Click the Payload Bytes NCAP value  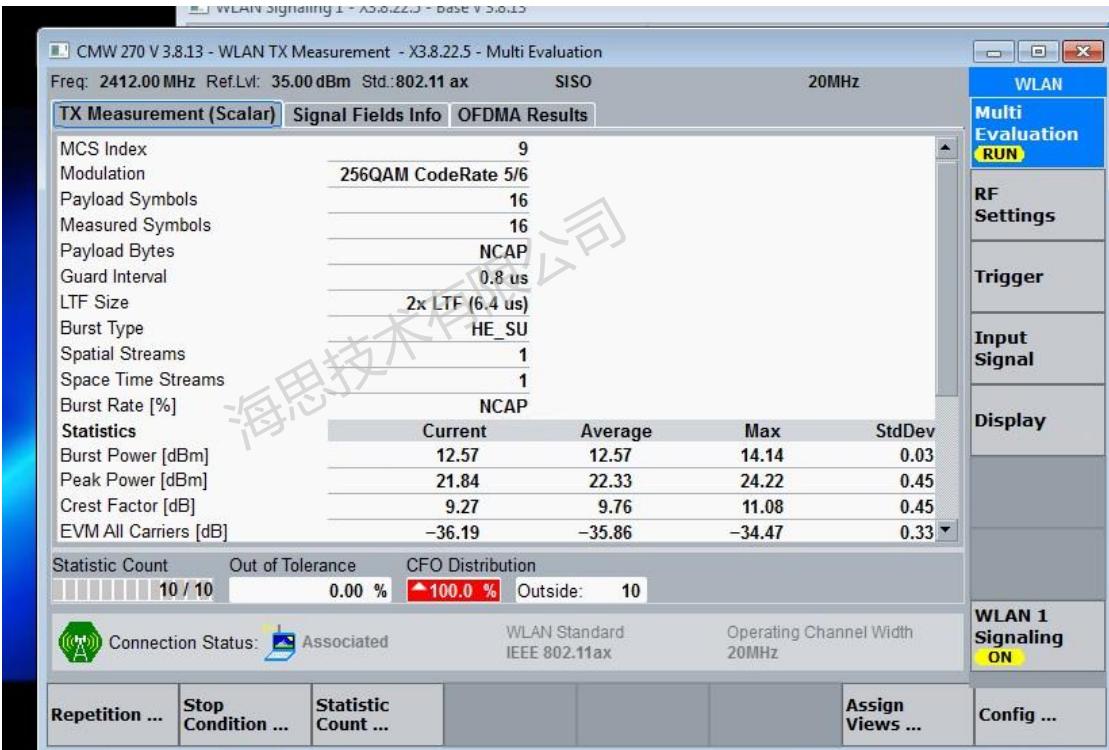click(503, 252)
